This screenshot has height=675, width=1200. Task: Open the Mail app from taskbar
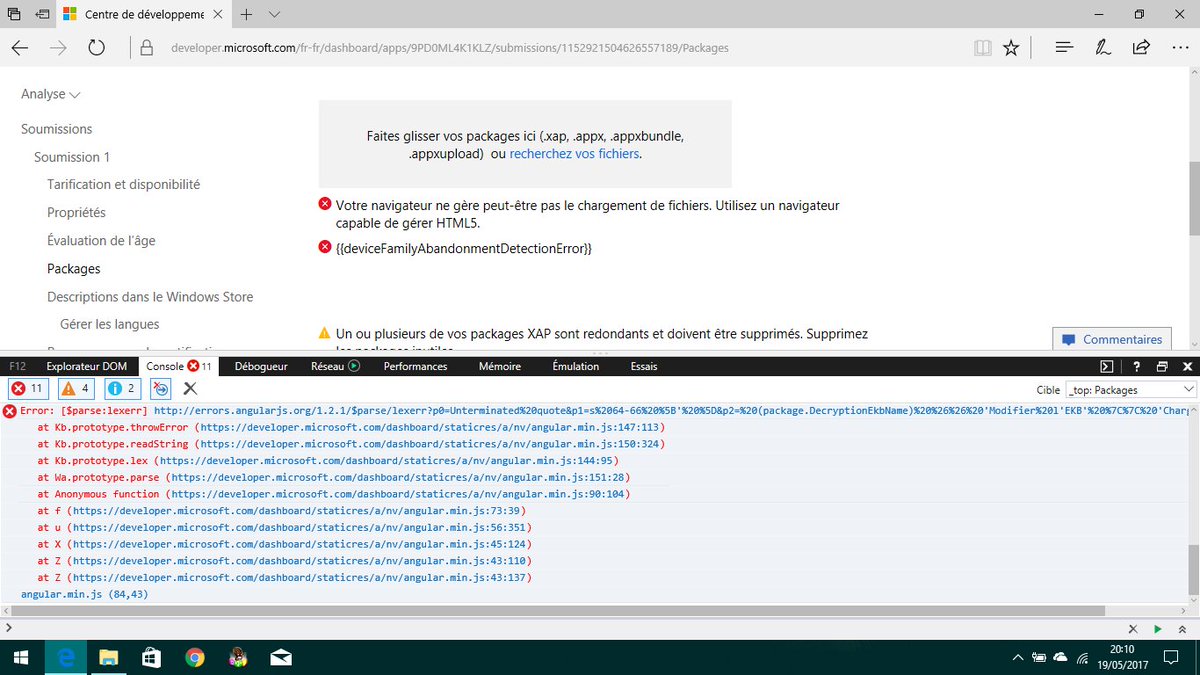[281, 657]
